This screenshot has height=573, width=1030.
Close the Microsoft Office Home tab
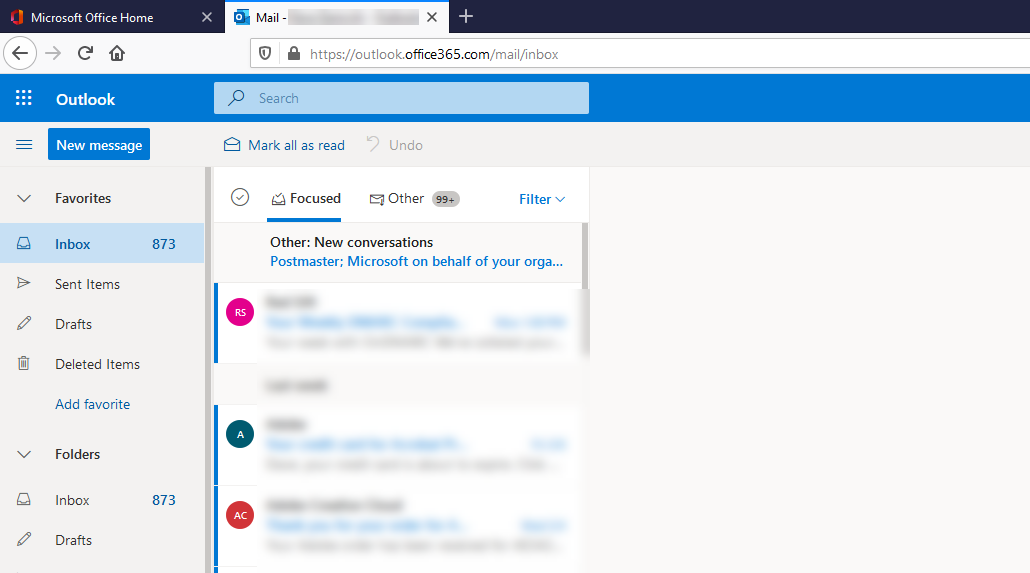click(207, 17)
